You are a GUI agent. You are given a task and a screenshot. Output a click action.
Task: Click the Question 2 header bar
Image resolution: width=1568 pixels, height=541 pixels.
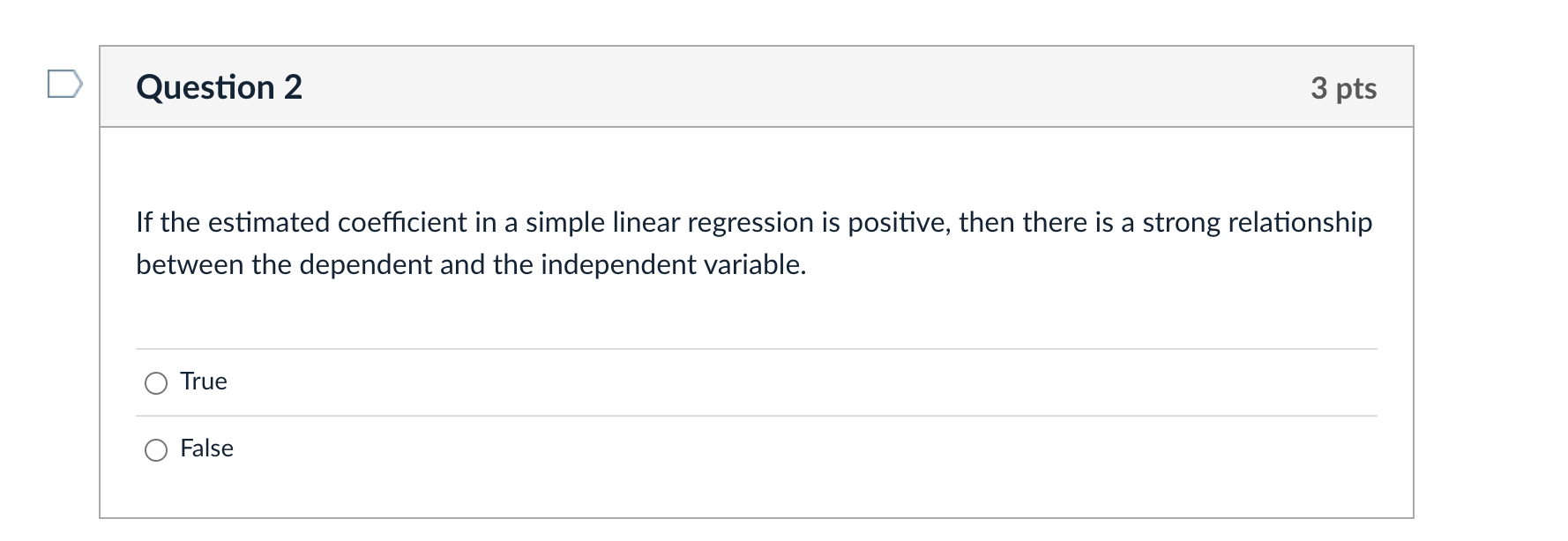click(758, 86)
